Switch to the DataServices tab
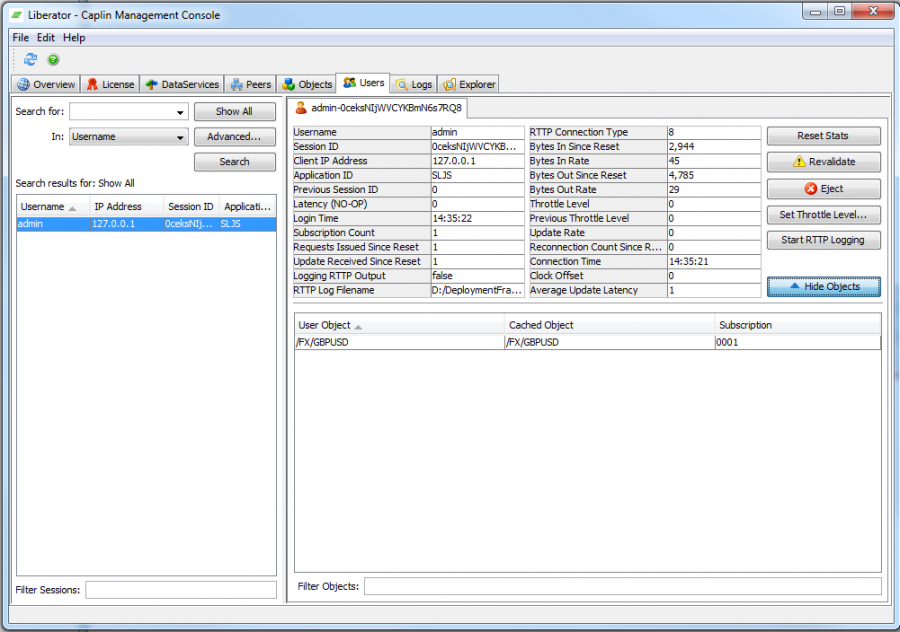900x632 pixels. 182,84
